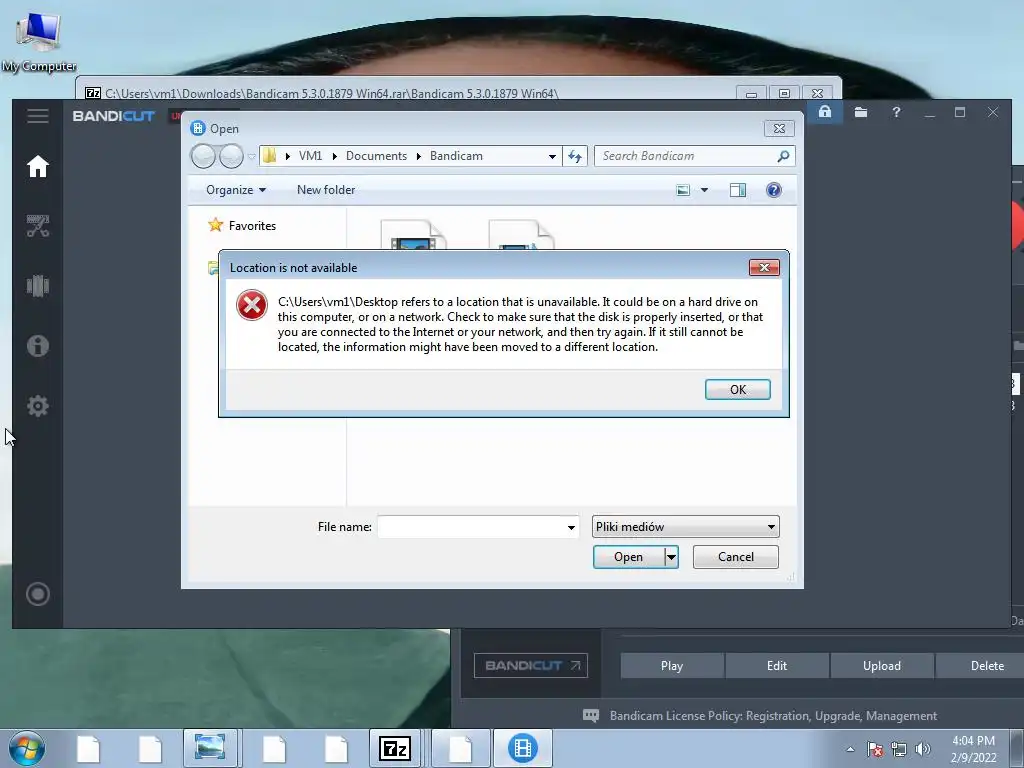This screenshot has height=768, width=1024.
Task: Select the Bandicut cutter scissors icon
Action: (38, 226)
